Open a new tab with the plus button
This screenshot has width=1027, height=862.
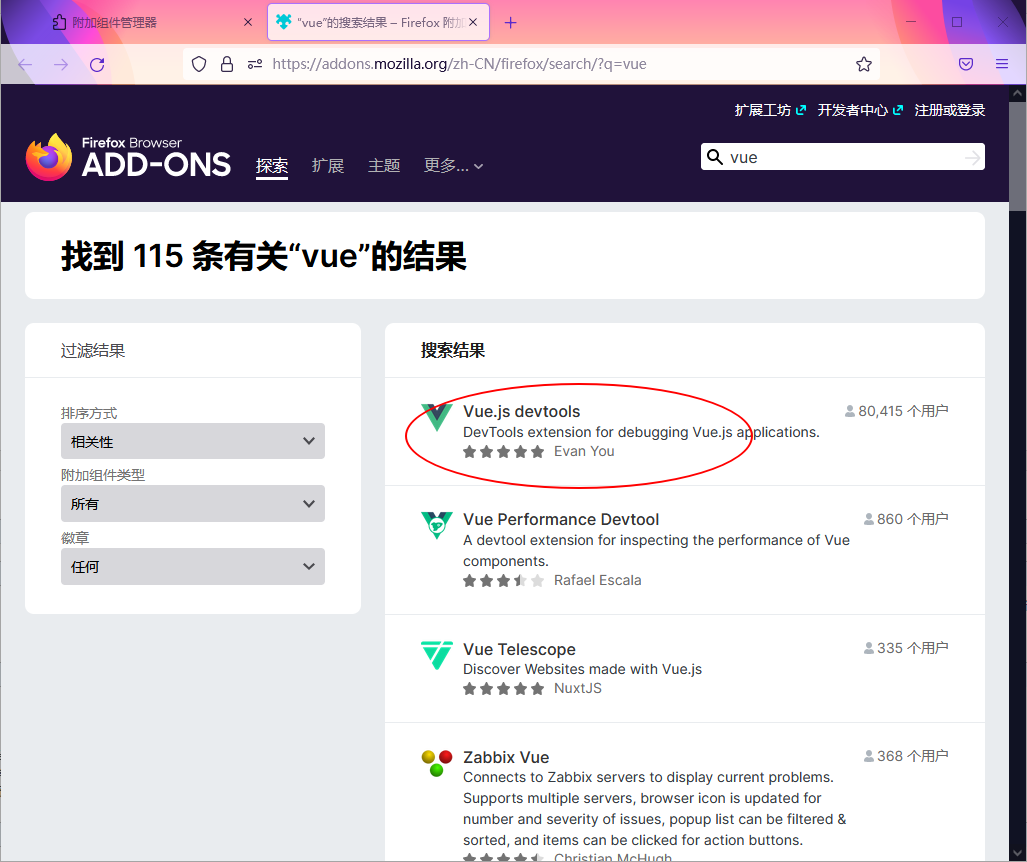510,23
